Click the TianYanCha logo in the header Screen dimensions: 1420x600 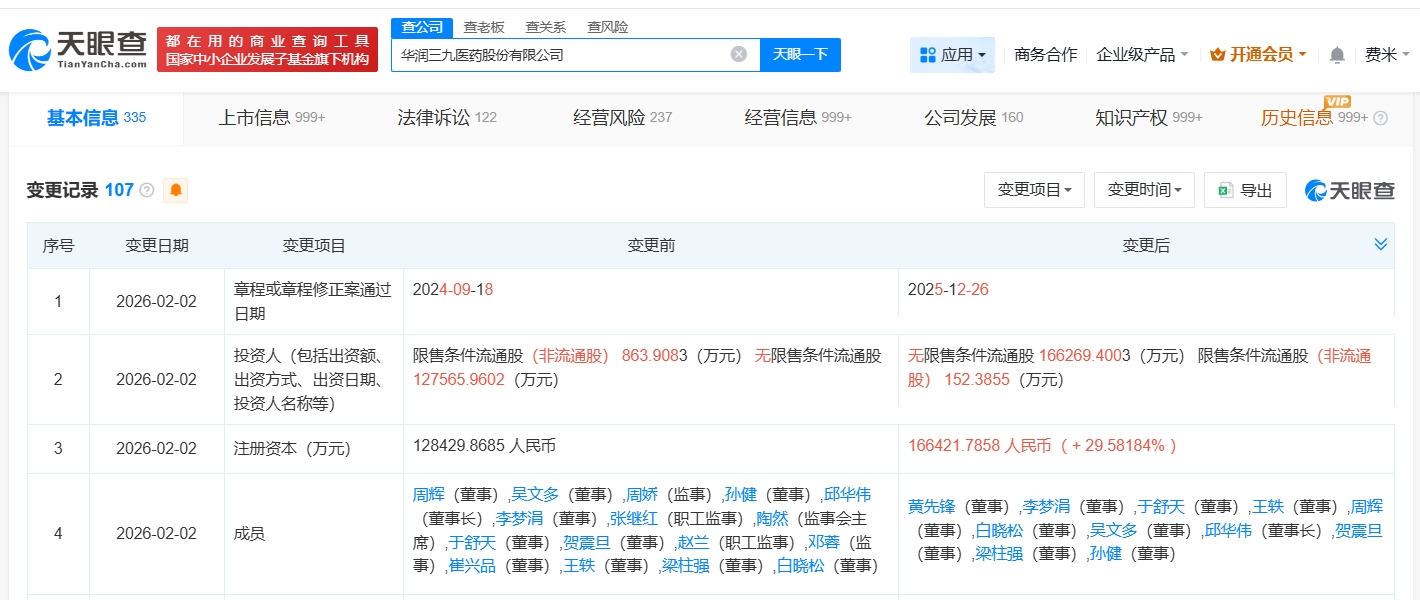[78, 49]
